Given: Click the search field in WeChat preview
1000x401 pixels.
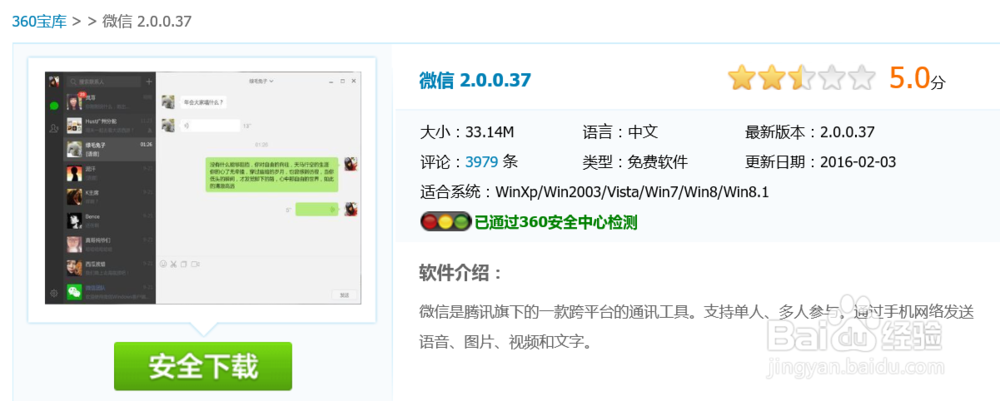Looking at the screenshot, I should (x=104, y=82).
